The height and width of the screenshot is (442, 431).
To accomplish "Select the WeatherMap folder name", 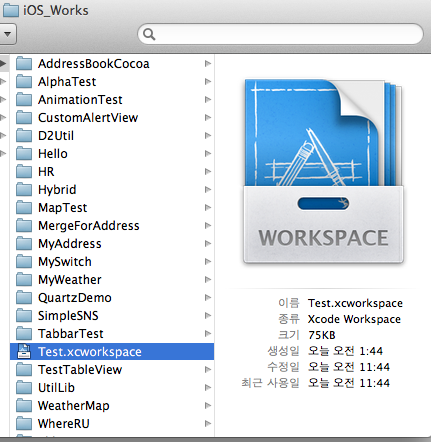I will [x=74, y=406].
